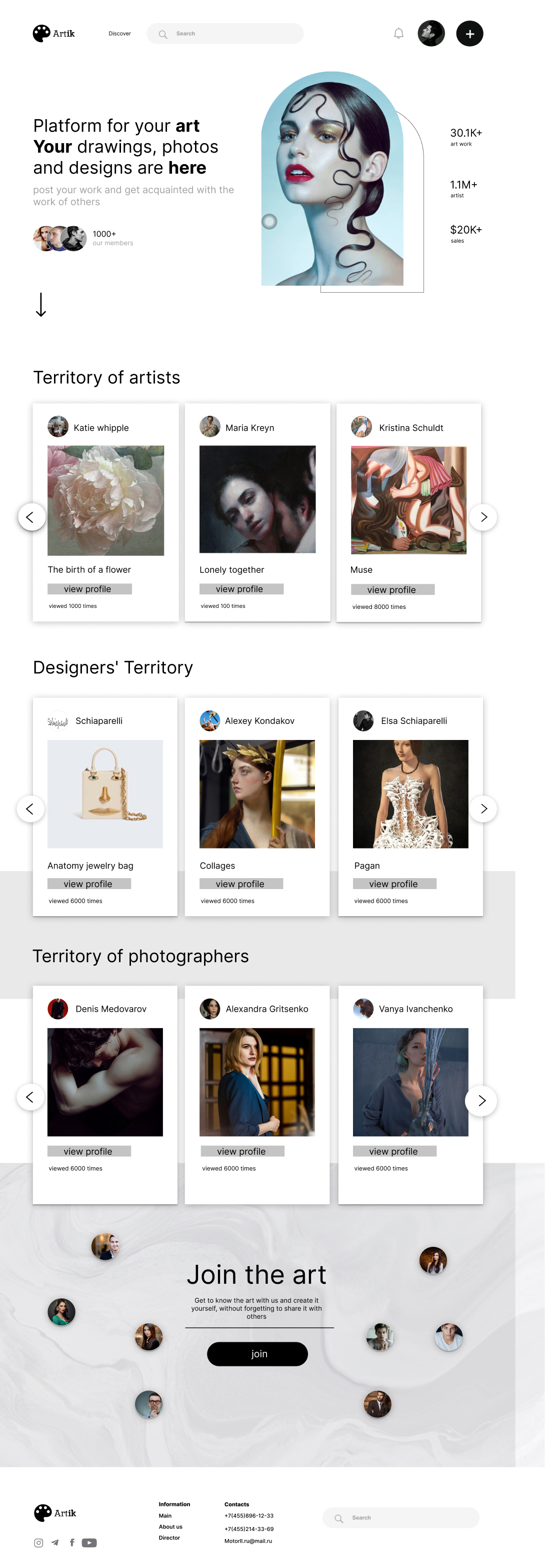View profile of Vanya Ivanchenko
545x1568 pixels.
(395, 1151)
